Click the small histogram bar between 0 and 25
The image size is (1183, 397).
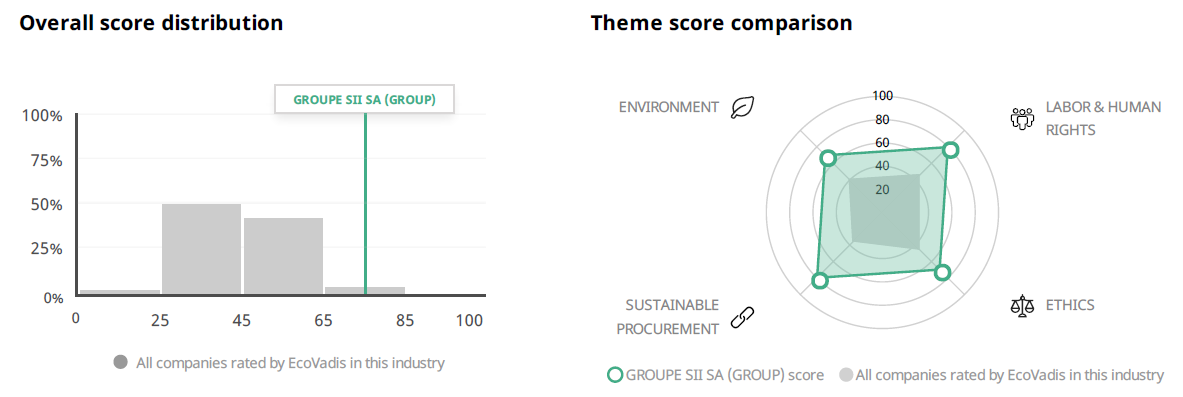pos(120,292)
